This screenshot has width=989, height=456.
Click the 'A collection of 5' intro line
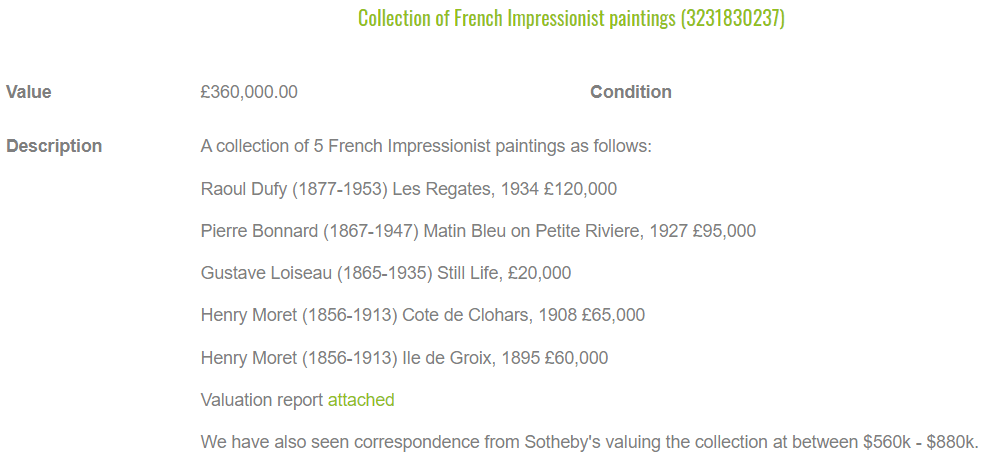(x=426, y=146)
